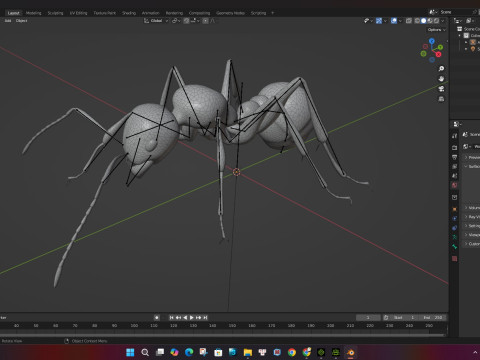480x360 pixels.
Task: Go to the Shading workspace tab
Action: click(x=129, y=13)
